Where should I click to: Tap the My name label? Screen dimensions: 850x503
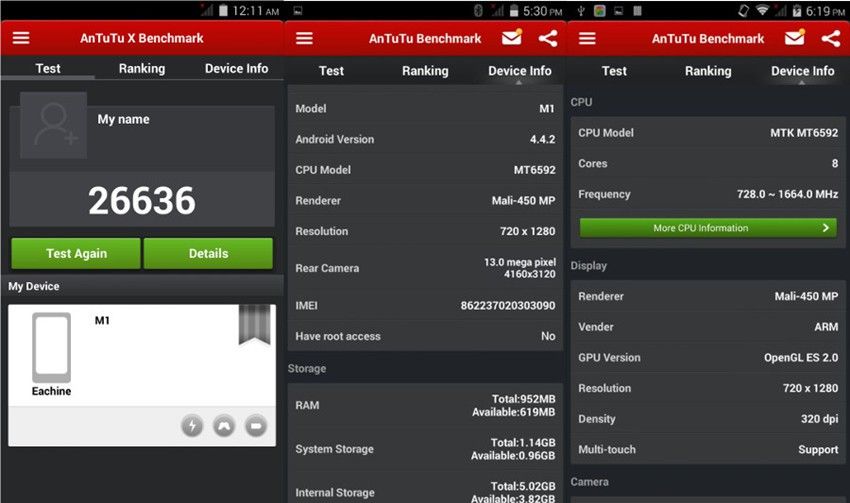click(x=124, y=119)
